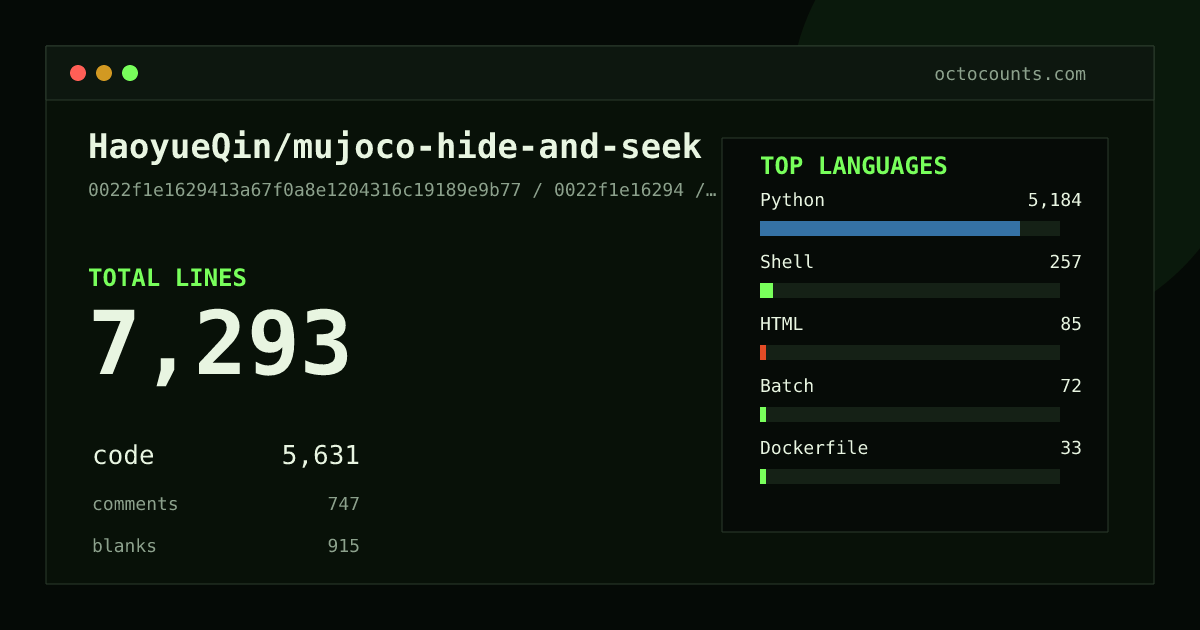Open the octocounts.com link
Image resolution: width=1200 pixels, height=630 pixels.
click(x=1010, y=74)
